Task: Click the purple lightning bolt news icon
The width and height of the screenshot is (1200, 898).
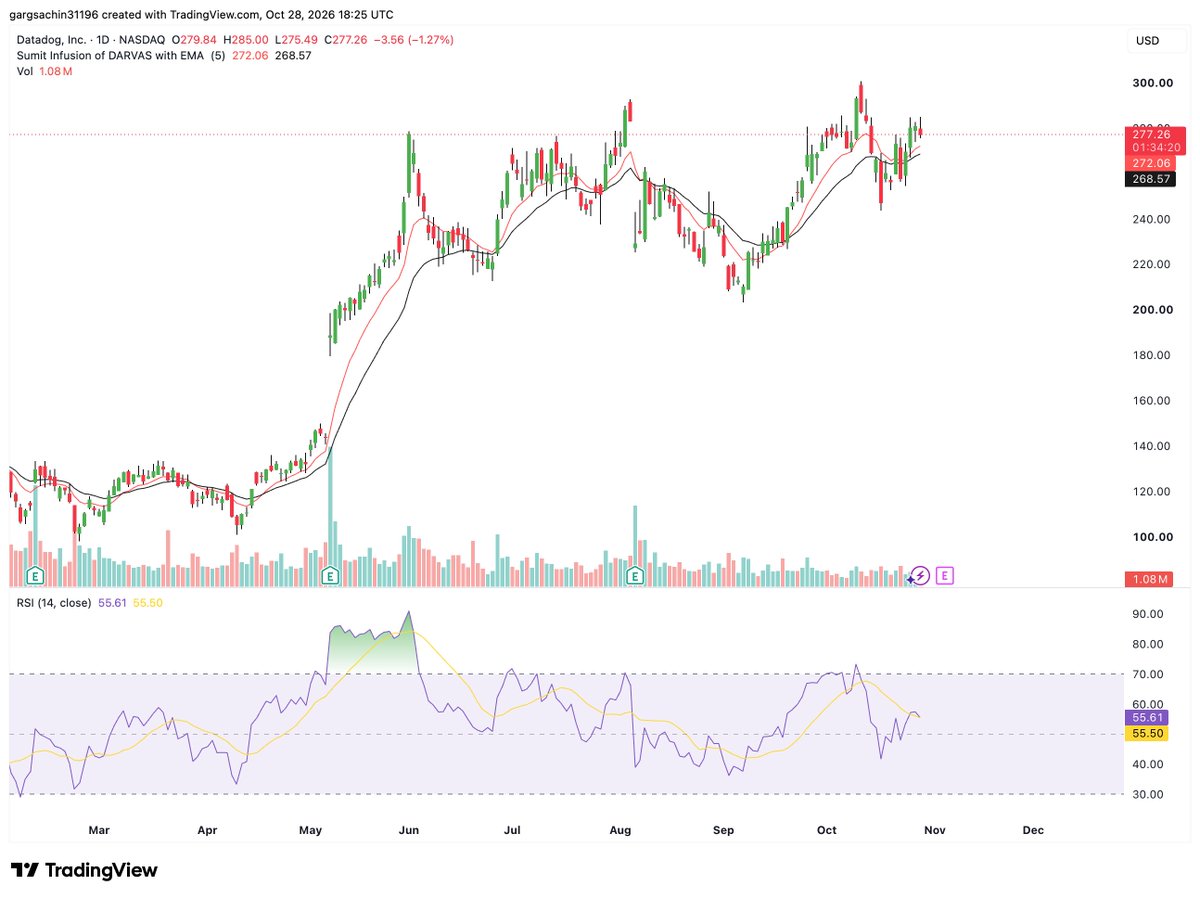Action: click(x=920, y=575)
